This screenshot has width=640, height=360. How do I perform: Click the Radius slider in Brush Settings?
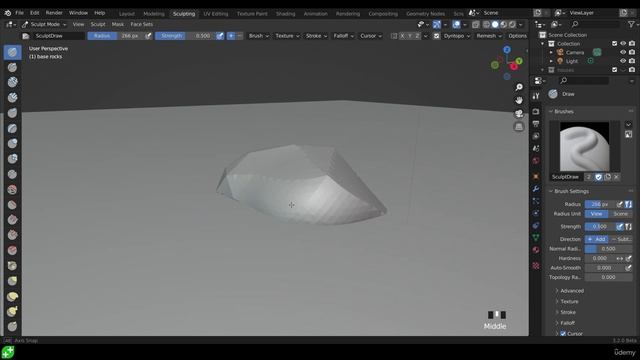[x=599, y=204]
